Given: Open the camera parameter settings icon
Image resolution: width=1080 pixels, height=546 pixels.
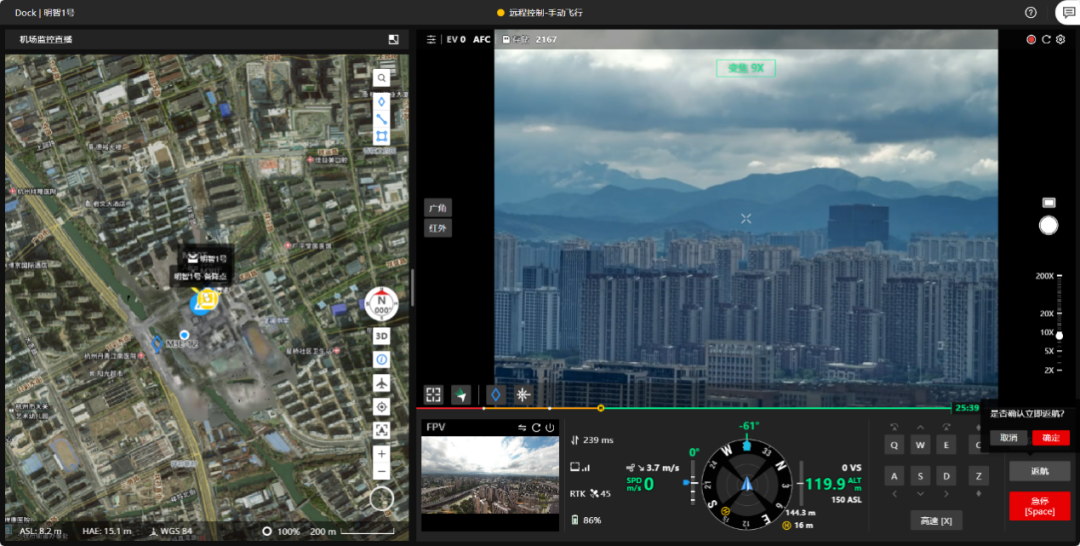Looking at the screenshot, I should (431, 39).
